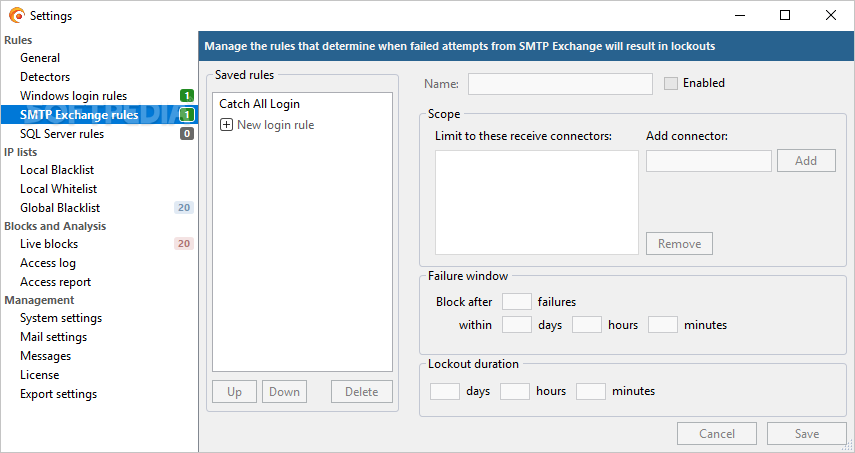Click the Cancel button

pos(716,433)
